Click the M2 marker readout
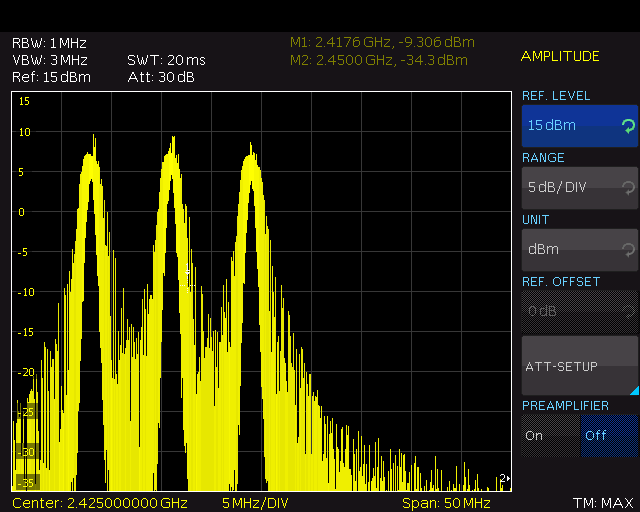Screen dimensions: 640x512 [379, 60]
